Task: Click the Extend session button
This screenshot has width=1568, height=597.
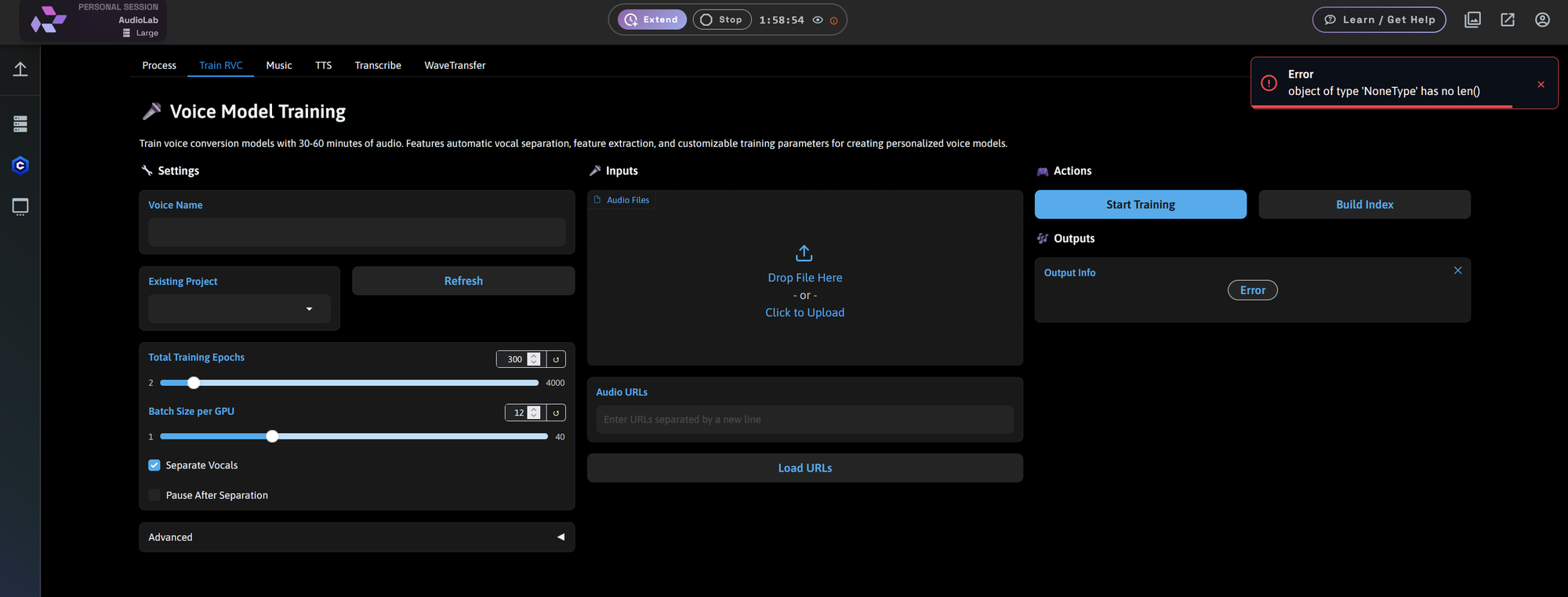Action: pyautogui.click(x=652, y=20)
